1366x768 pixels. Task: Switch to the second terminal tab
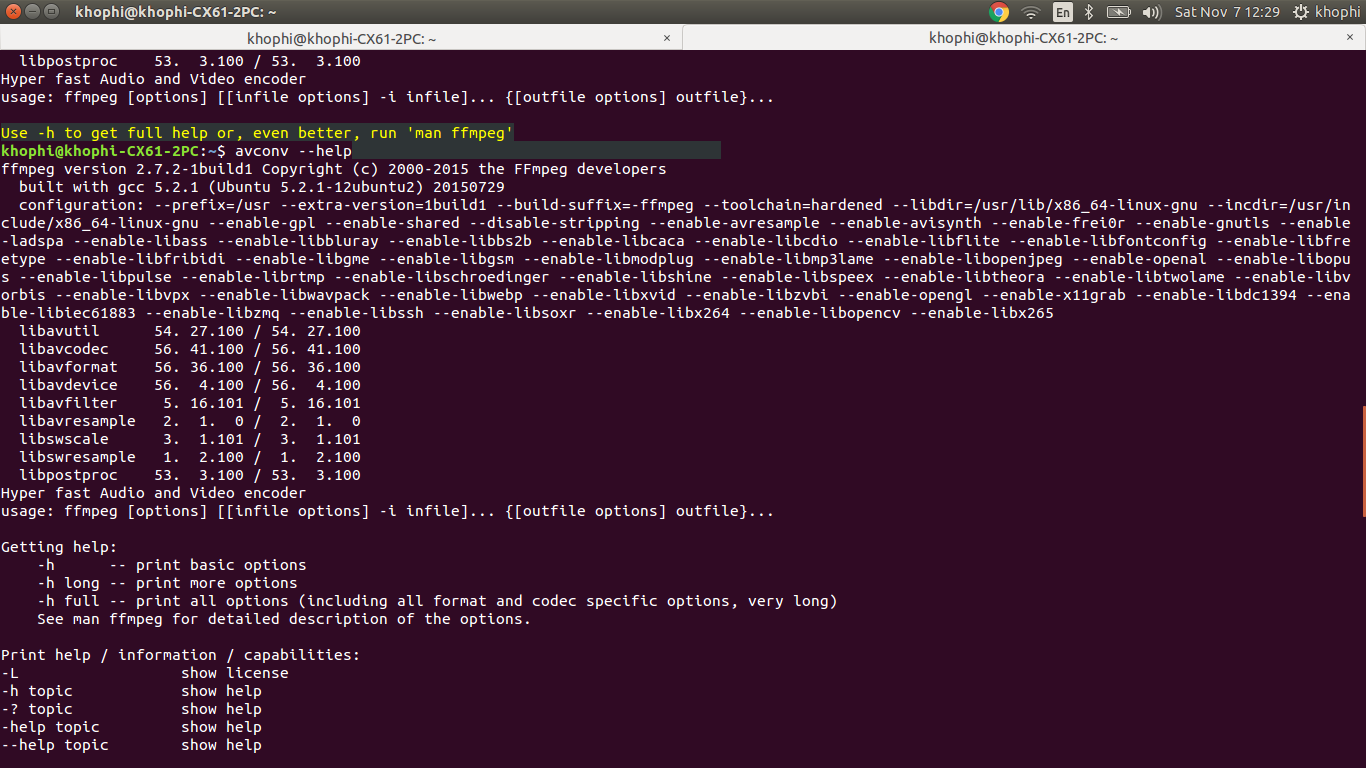[1023, 38]
